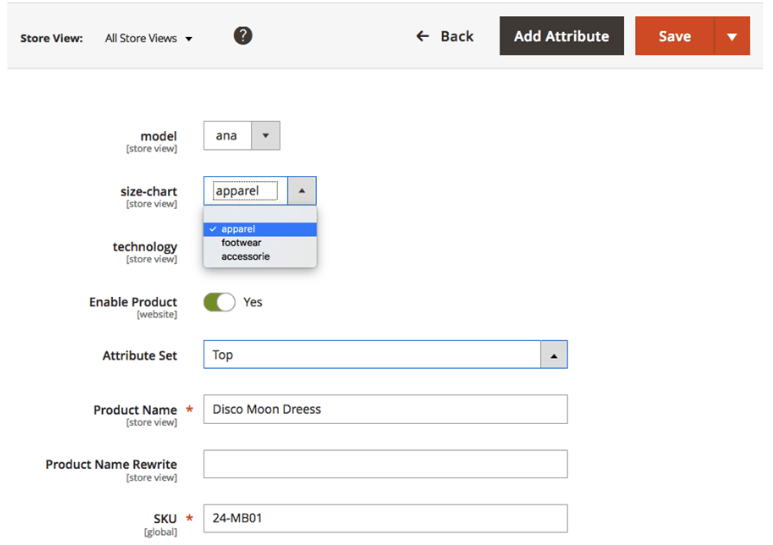Click the Product Name text field
This screenshot has height=545, width=773.
385,409
